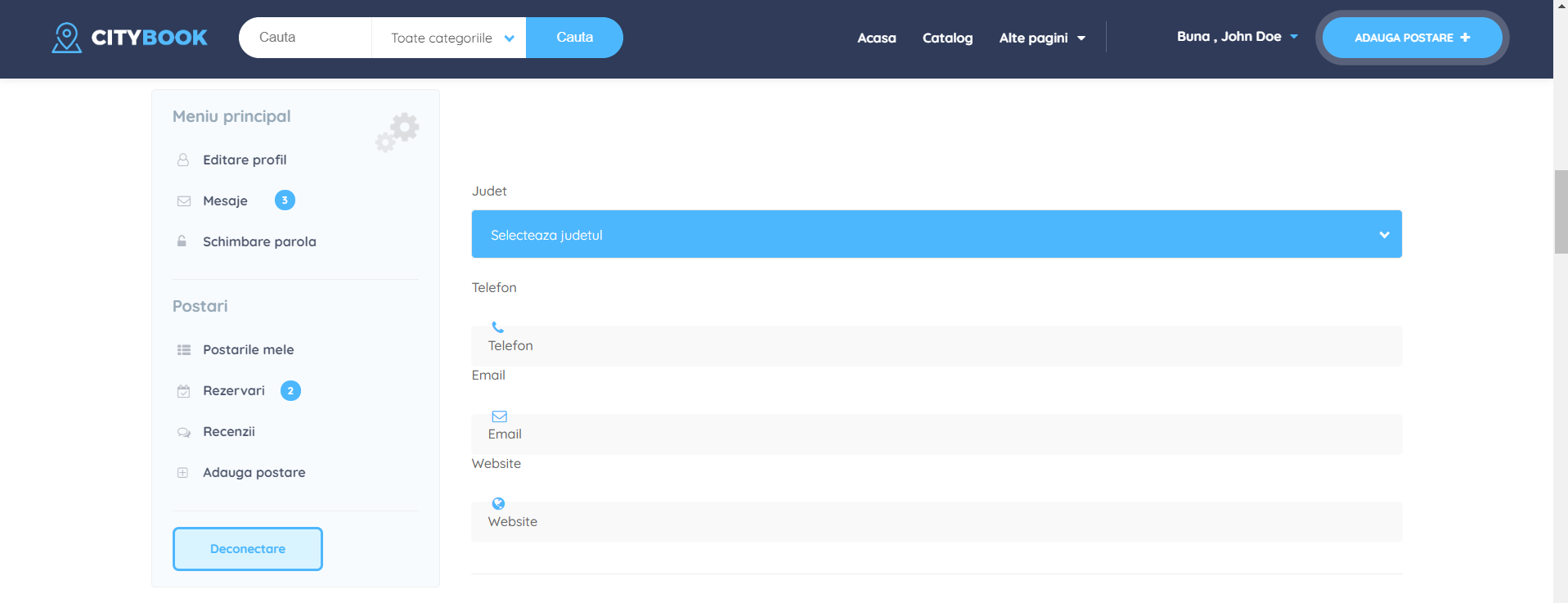Screen dimensions: 1568x603
Task: Go to the Acasa page
Action: click(x=876, y=38)
